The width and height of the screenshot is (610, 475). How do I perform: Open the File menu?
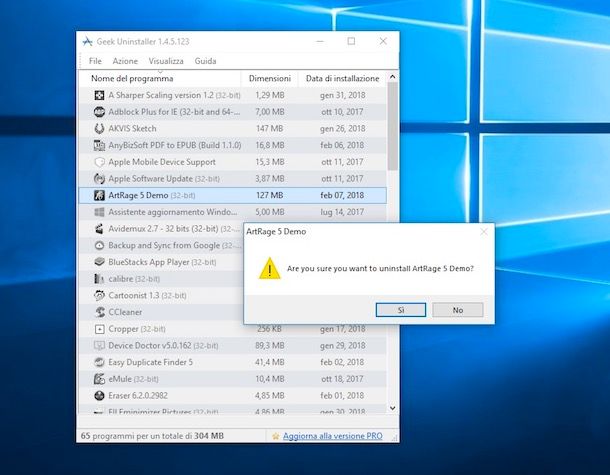click(95, 61)
